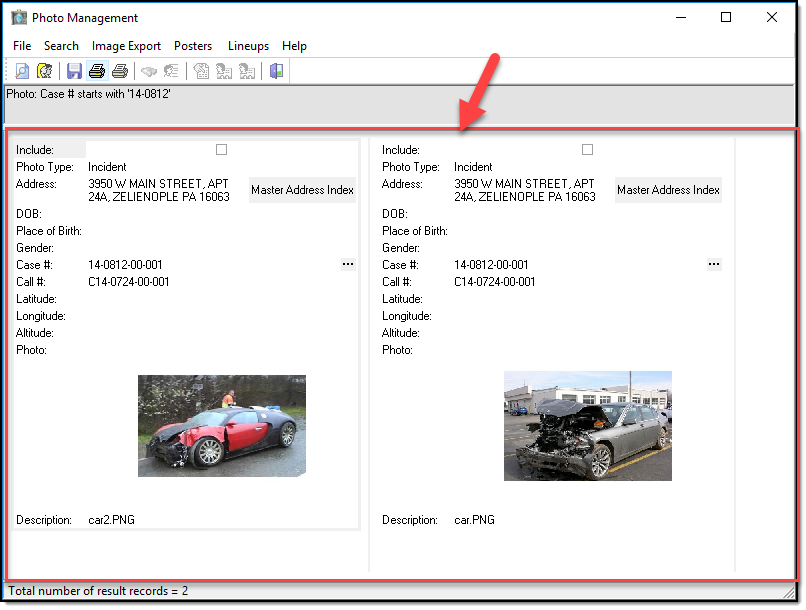The height and width of the screenshot is (610, 806).
Task: Click the floppy disk Save icon
Action: [x=74, y=71]
